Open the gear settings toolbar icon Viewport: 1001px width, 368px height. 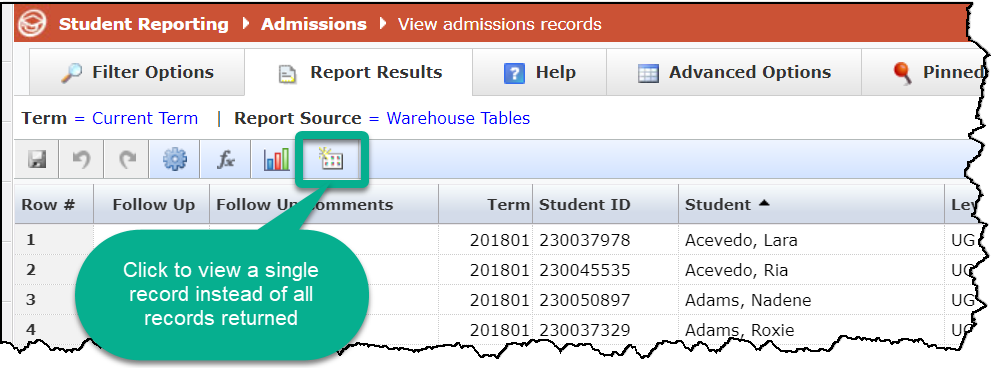[x=174, y=160]
